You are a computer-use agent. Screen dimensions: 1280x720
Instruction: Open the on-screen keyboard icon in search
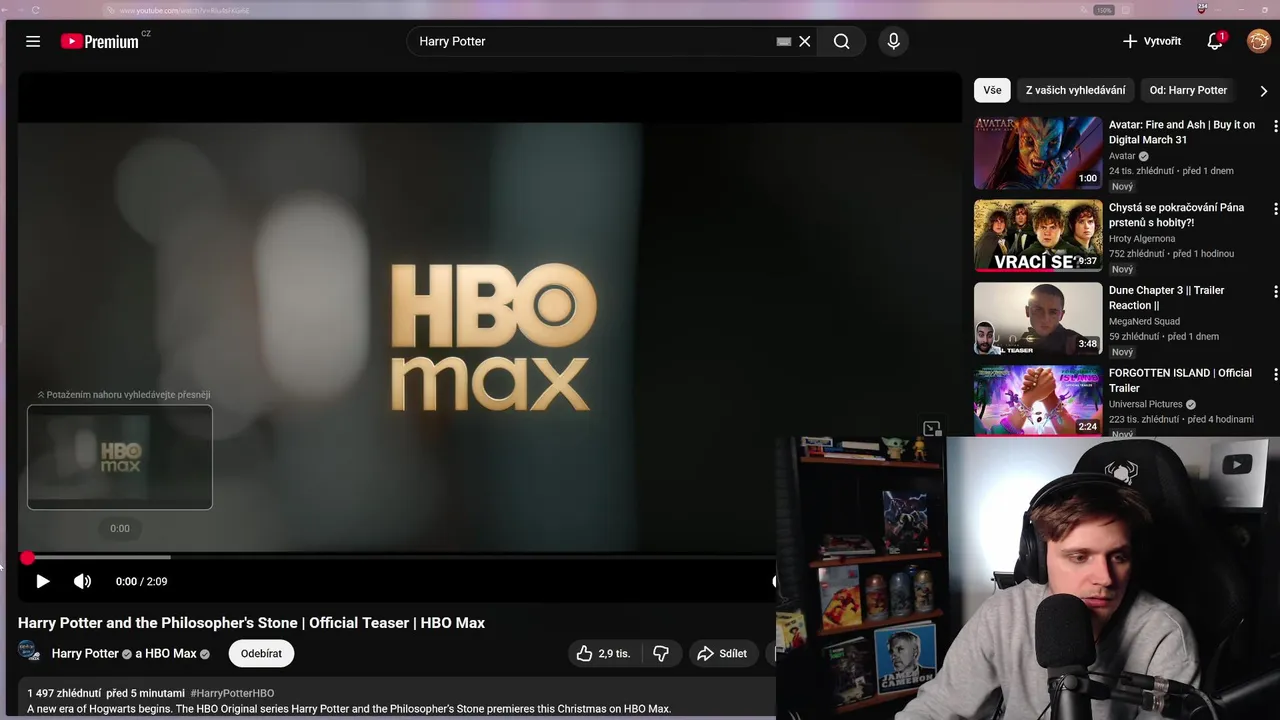[784, 41]
